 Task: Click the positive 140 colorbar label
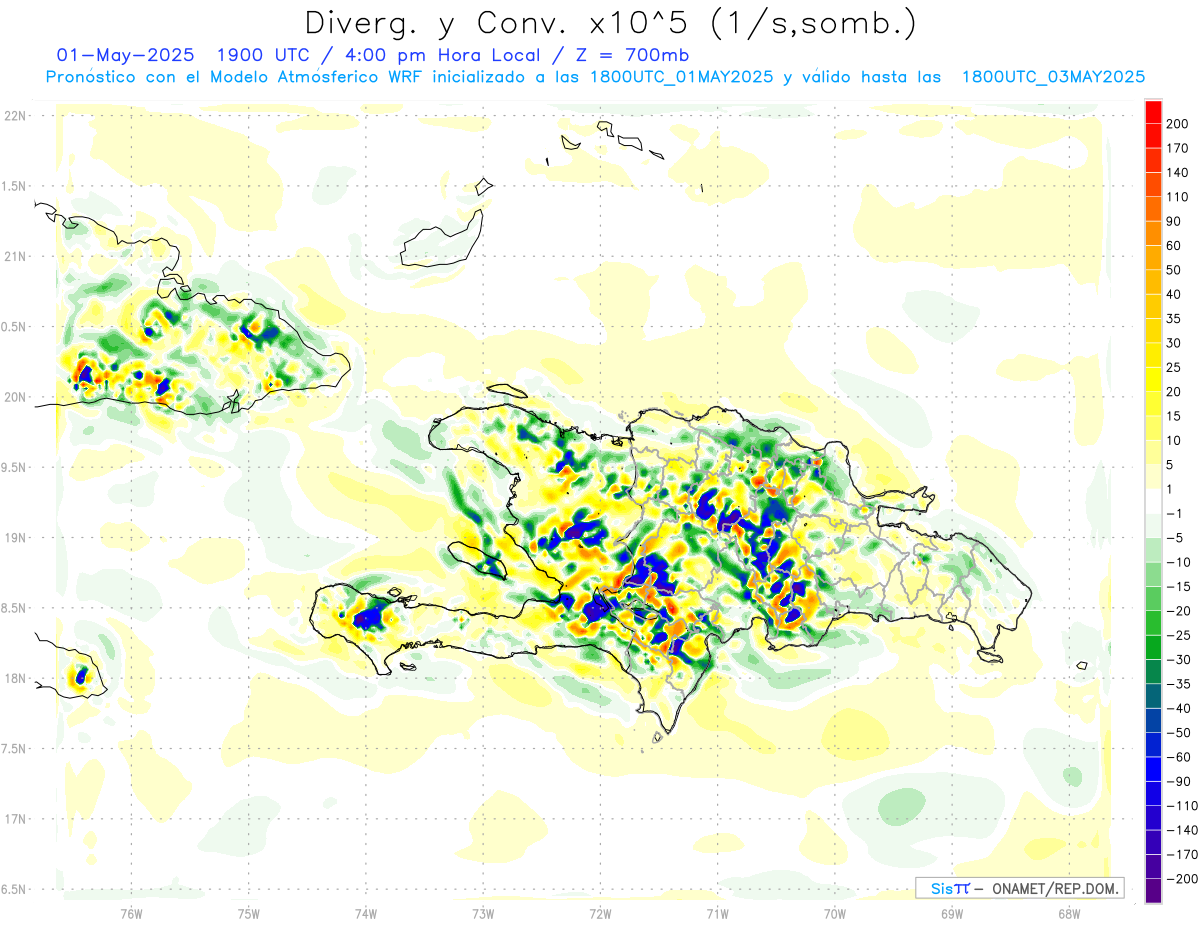click(x=1177, y=173)
